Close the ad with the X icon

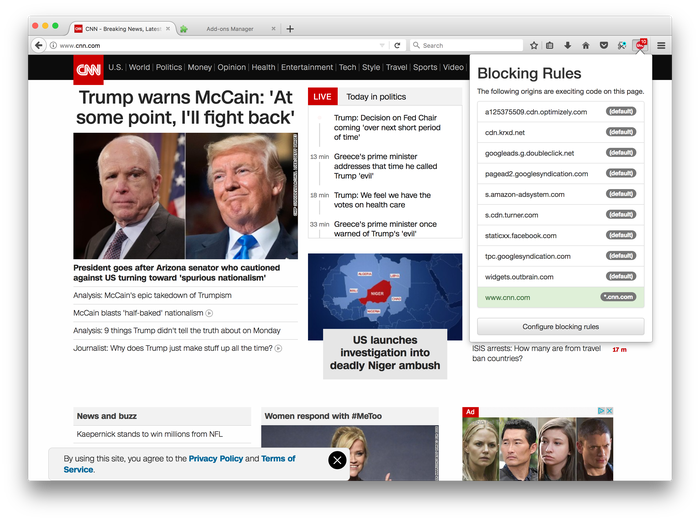(609, 411)
